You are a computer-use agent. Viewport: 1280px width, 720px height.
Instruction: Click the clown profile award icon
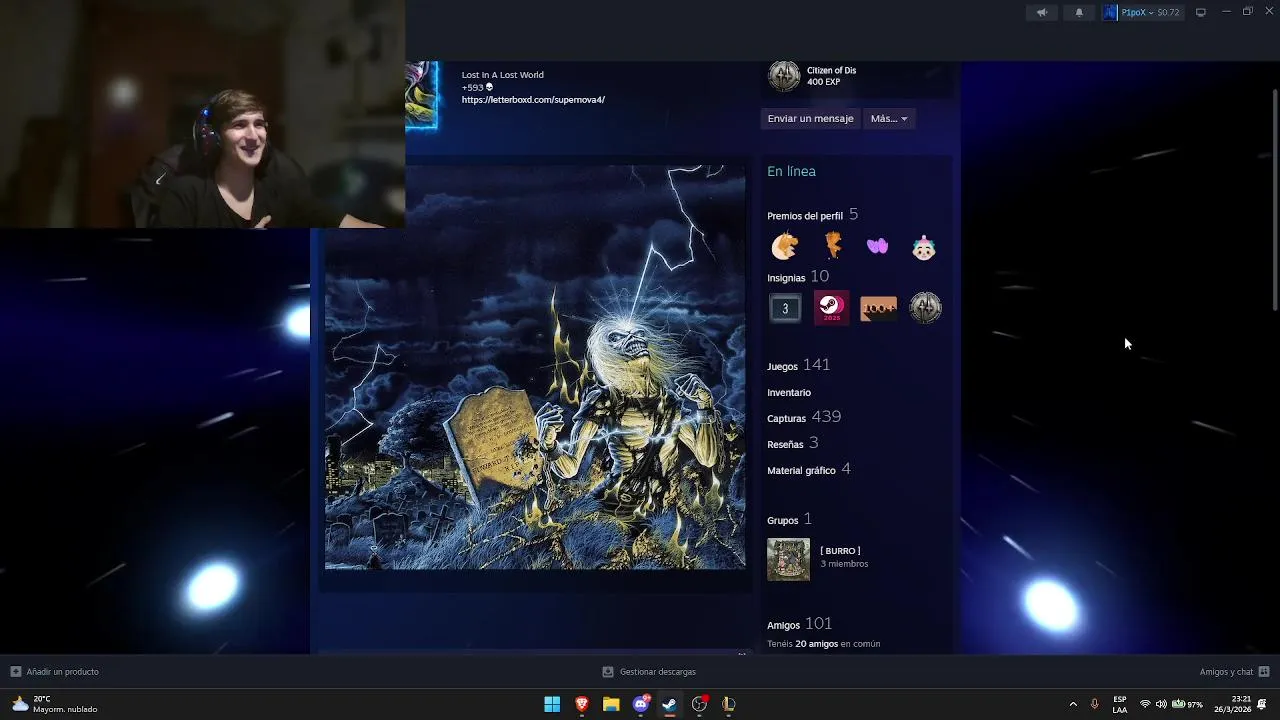(x=924, y=247)
